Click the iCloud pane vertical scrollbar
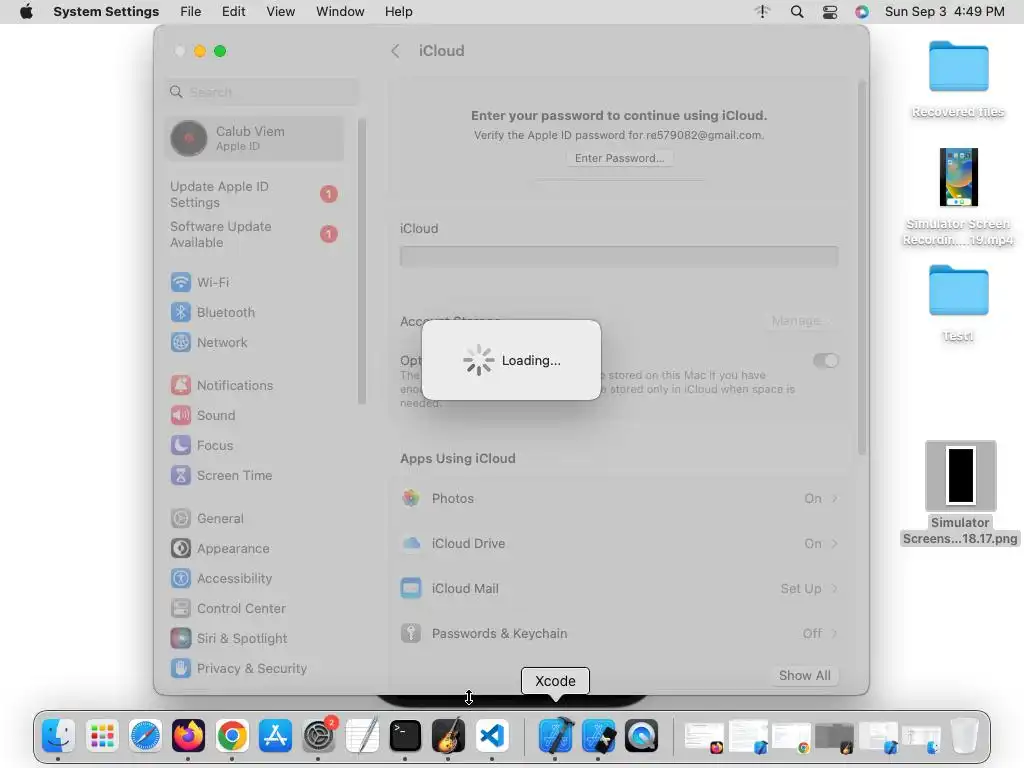 pos(862,268)
